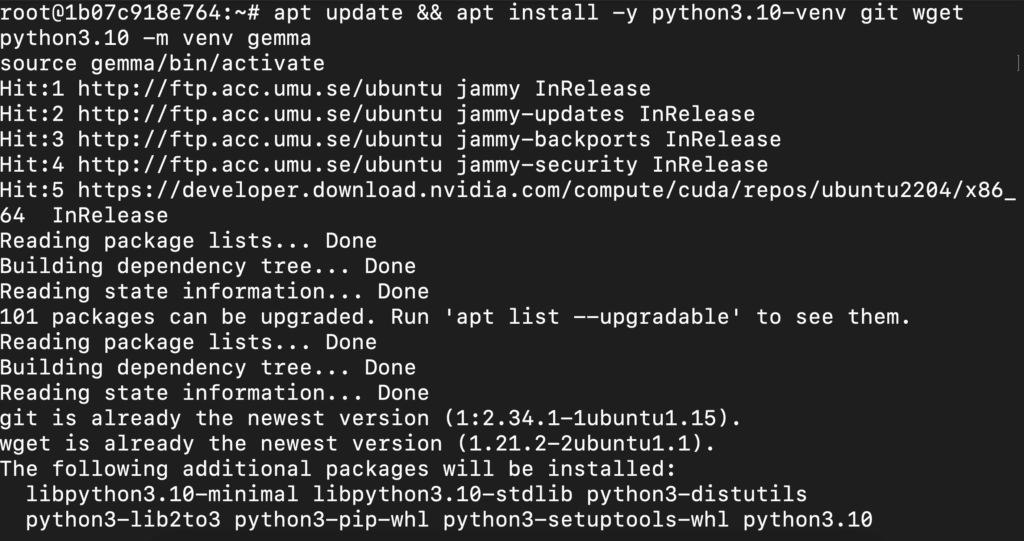Open the jammy-security repository URL

260,165
